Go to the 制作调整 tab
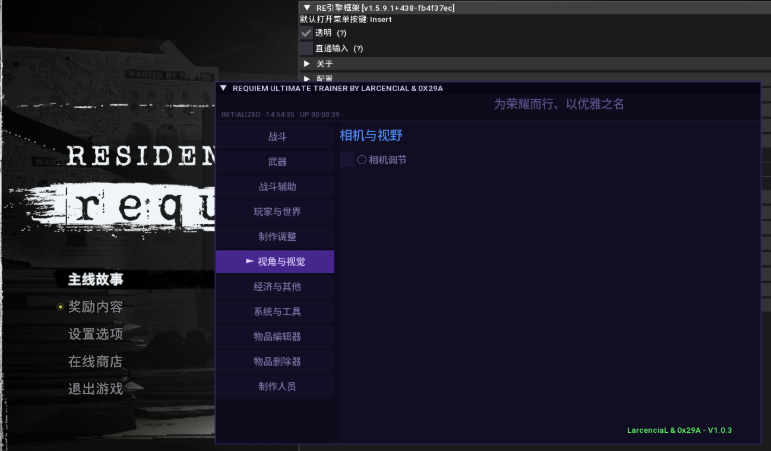The height and width of the screenshot is (451, 771). [x=275, y=237]
